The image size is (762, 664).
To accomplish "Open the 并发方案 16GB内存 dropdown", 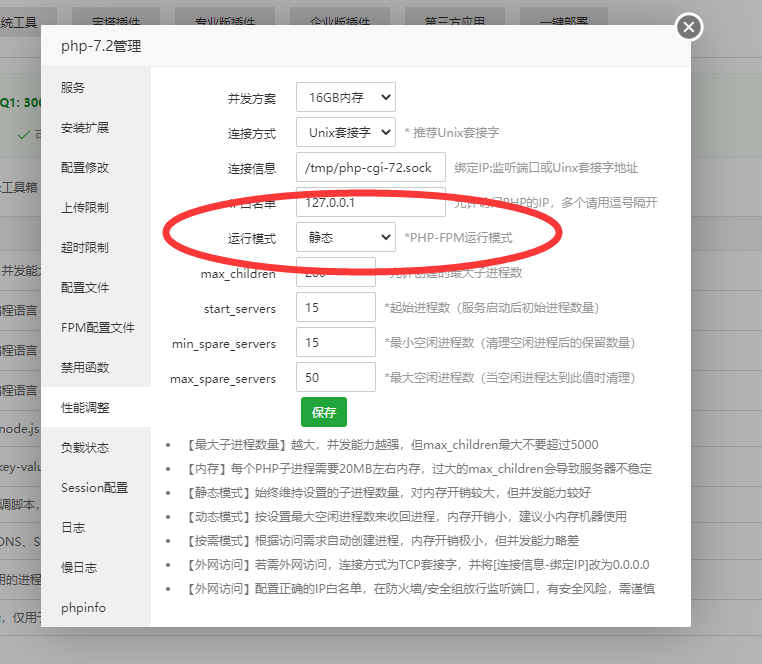I will click(x=345, y=98).
